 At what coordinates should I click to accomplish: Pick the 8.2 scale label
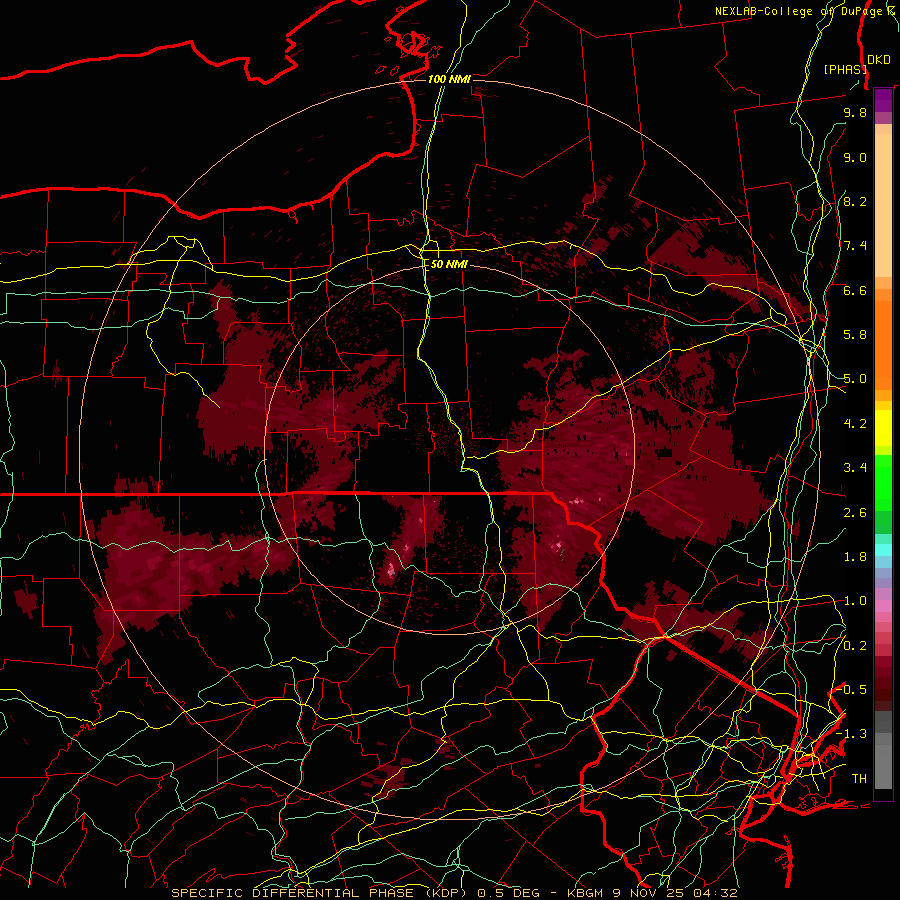click(x=855, y=201)
